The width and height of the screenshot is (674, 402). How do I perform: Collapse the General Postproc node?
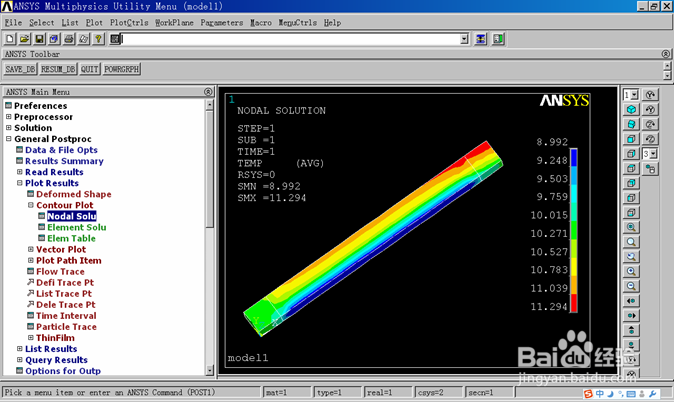tap(8, 139)
